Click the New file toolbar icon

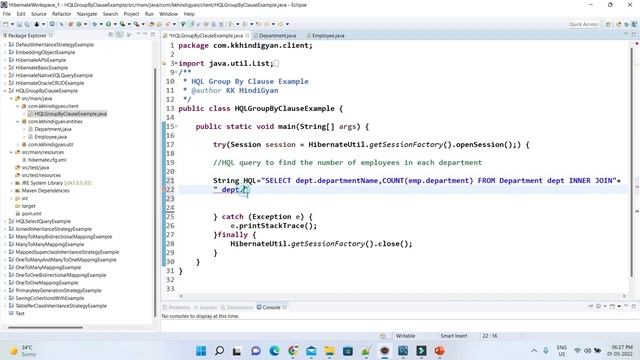6,24
